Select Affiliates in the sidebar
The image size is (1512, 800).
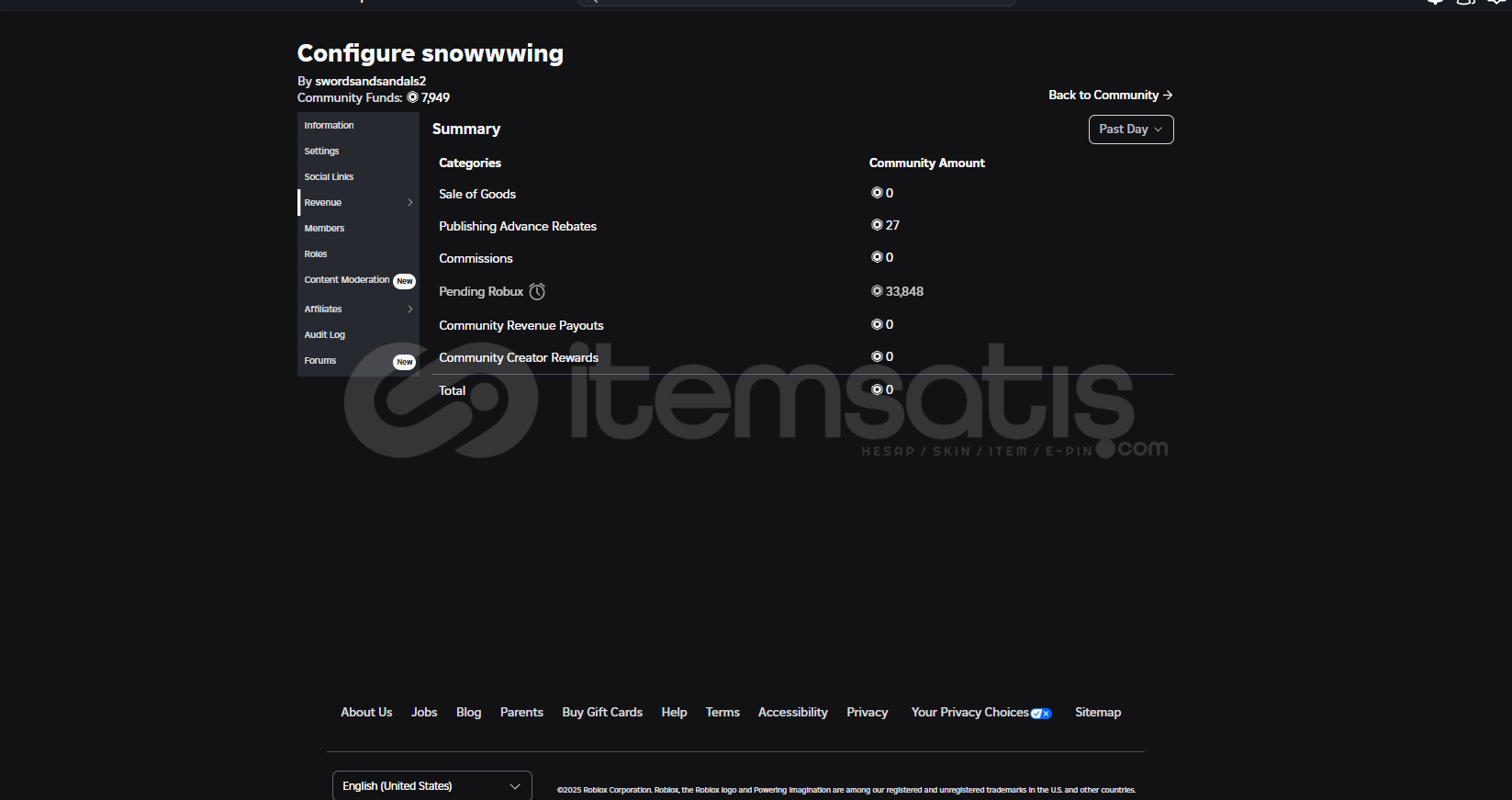323,309
